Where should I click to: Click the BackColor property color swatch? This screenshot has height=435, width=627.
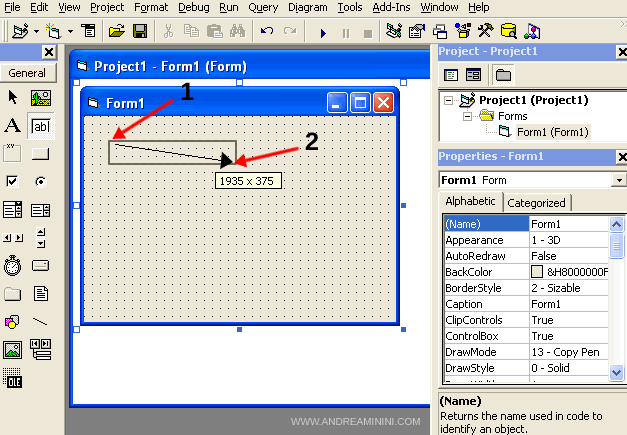[537, 272]
